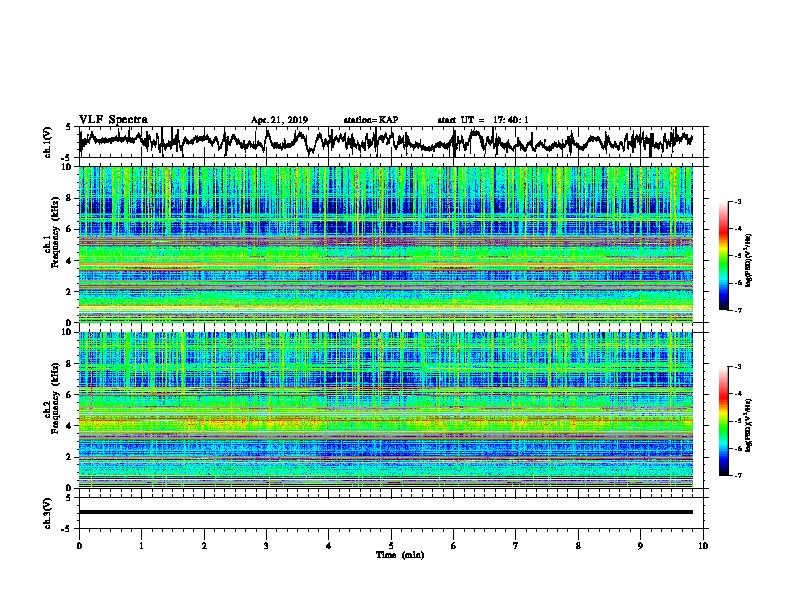Click the time axis tick label "7"
This screenshot has height=612, width=792.
(516, 546)
